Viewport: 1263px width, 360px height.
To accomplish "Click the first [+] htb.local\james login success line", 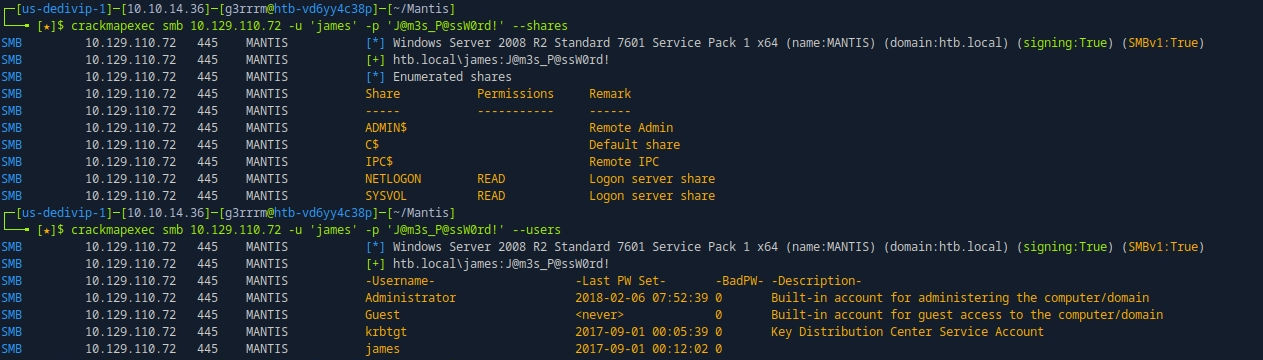I will coord(487,60).
